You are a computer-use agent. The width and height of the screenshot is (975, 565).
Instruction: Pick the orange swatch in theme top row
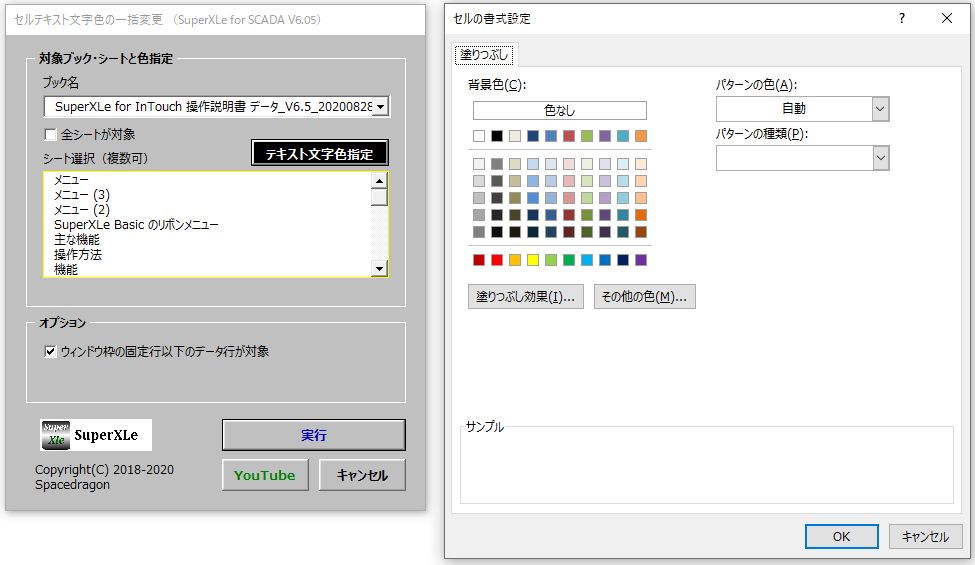coord(641,136)
